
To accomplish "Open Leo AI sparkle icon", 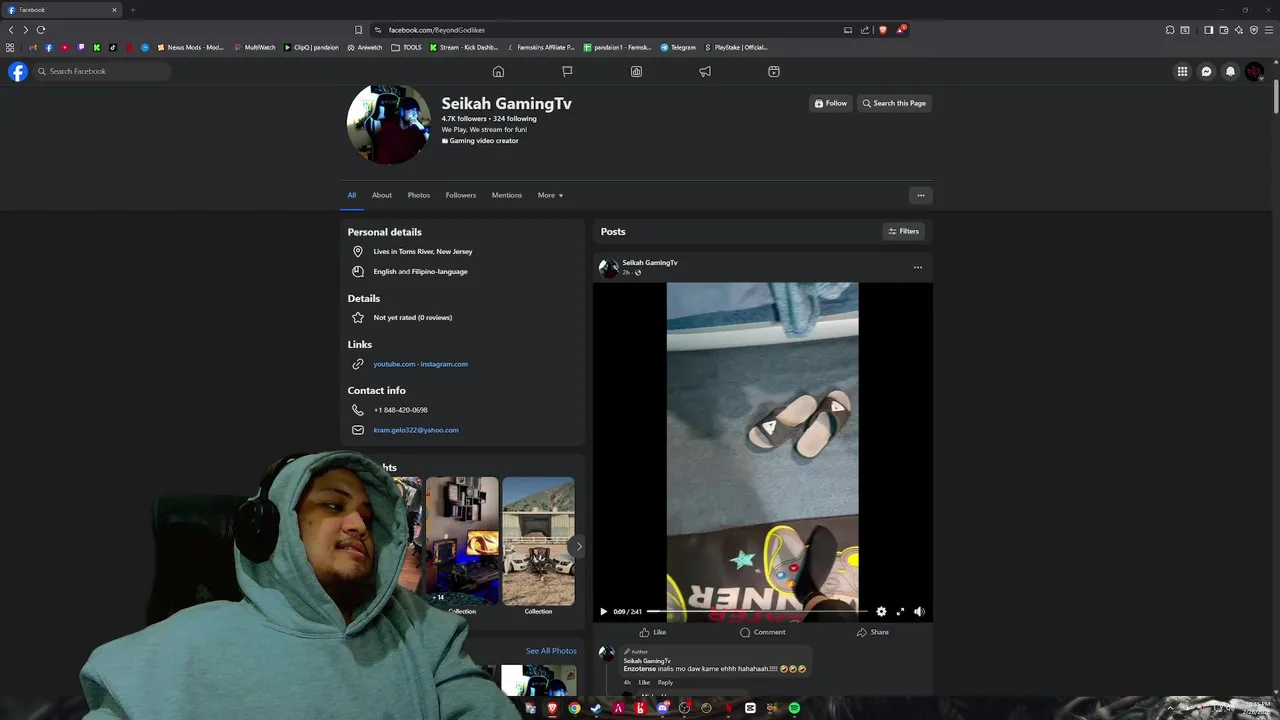I will click(x=1239, y=30).
